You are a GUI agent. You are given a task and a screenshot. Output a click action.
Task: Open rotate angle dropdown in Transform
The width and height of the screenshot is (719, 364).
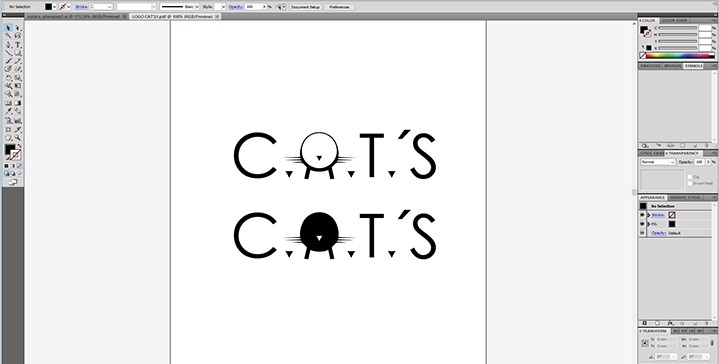click(674, 357)
